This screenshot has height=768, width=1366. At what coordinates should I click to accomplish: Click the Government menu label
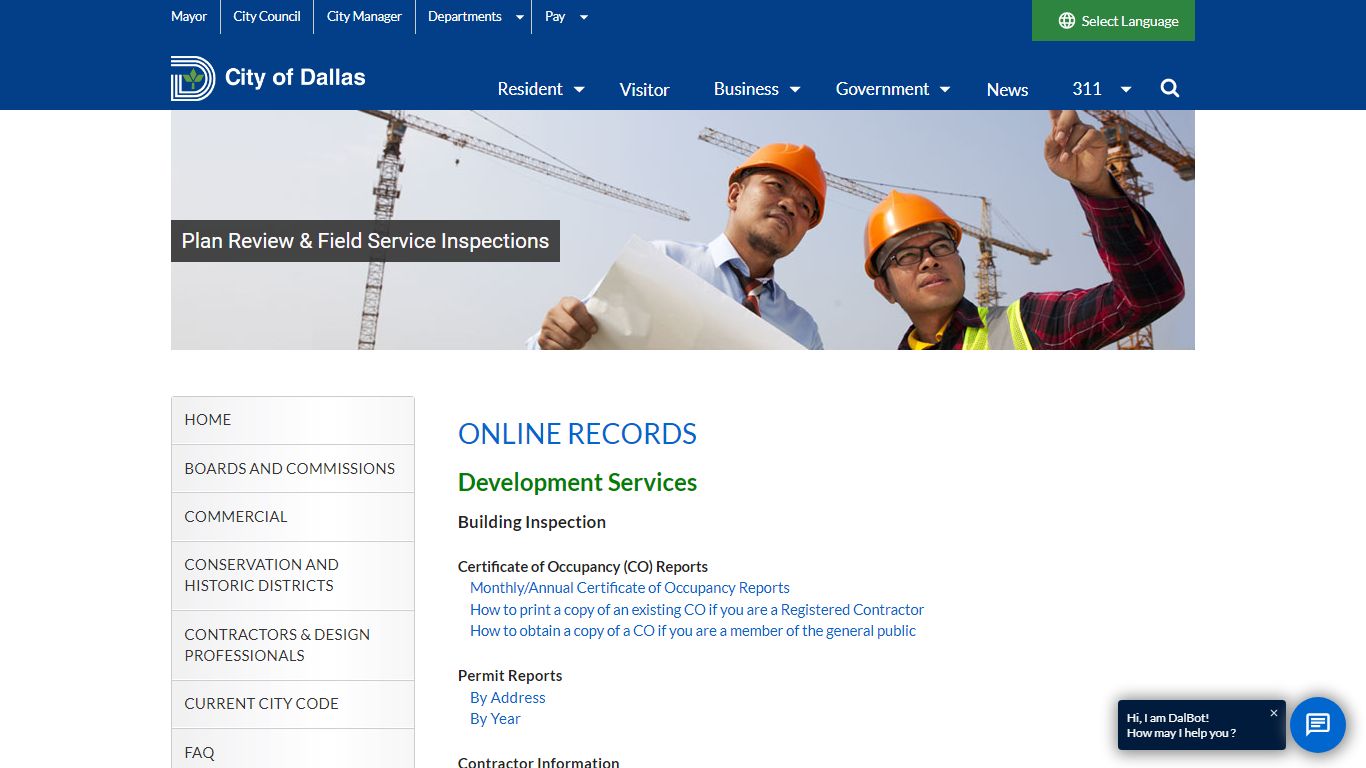[x=883, y=89]
